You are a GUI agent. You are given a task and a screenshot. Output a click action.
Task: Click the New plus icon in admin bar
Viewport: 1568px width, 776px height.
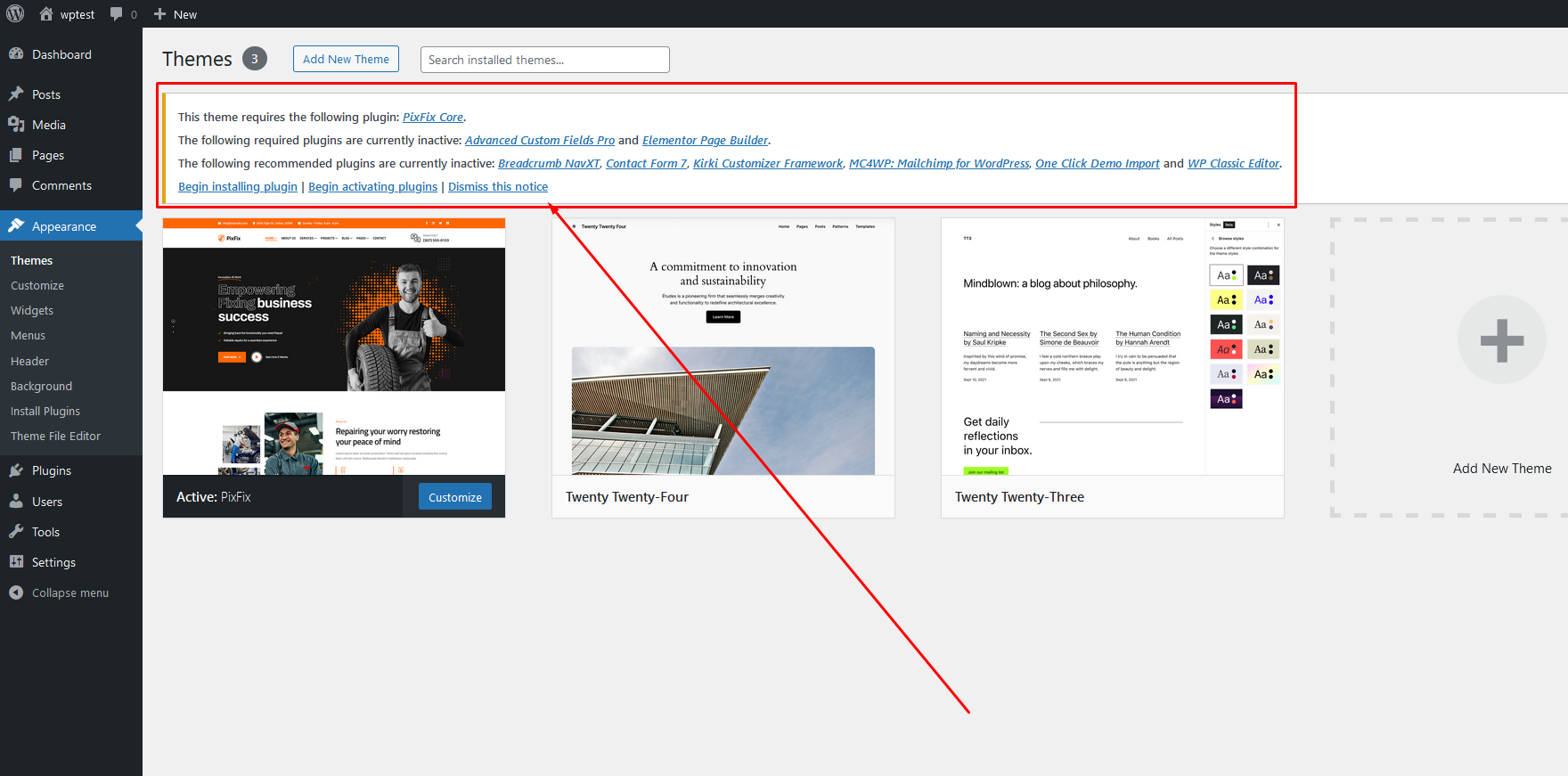pyautogui.click(x=160, y=14)
